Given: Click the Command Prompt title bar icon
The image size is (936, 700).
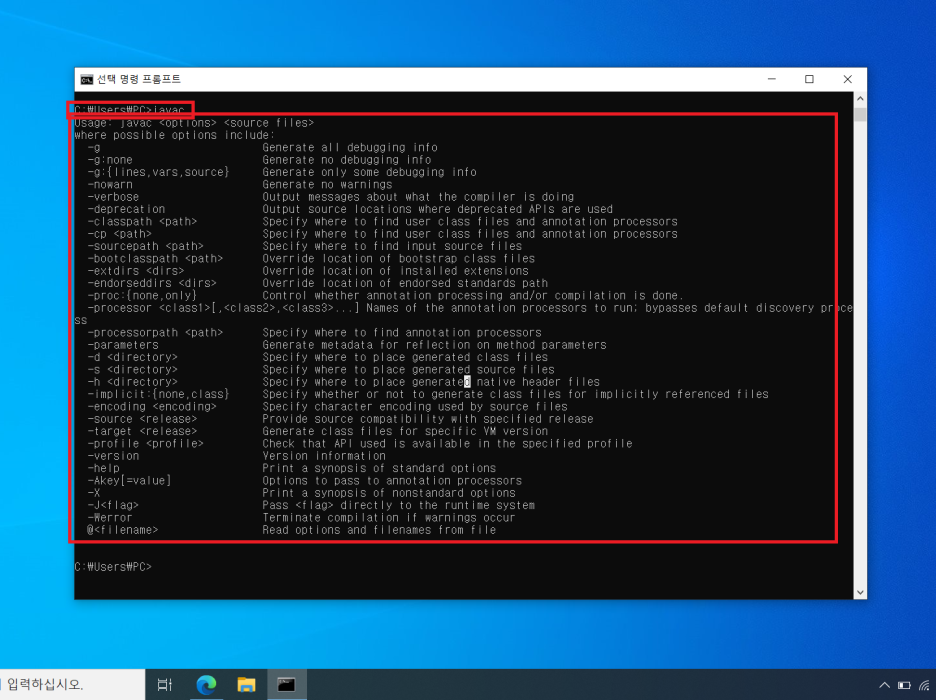Looking at the screenshot, I should tap(87, 79).
